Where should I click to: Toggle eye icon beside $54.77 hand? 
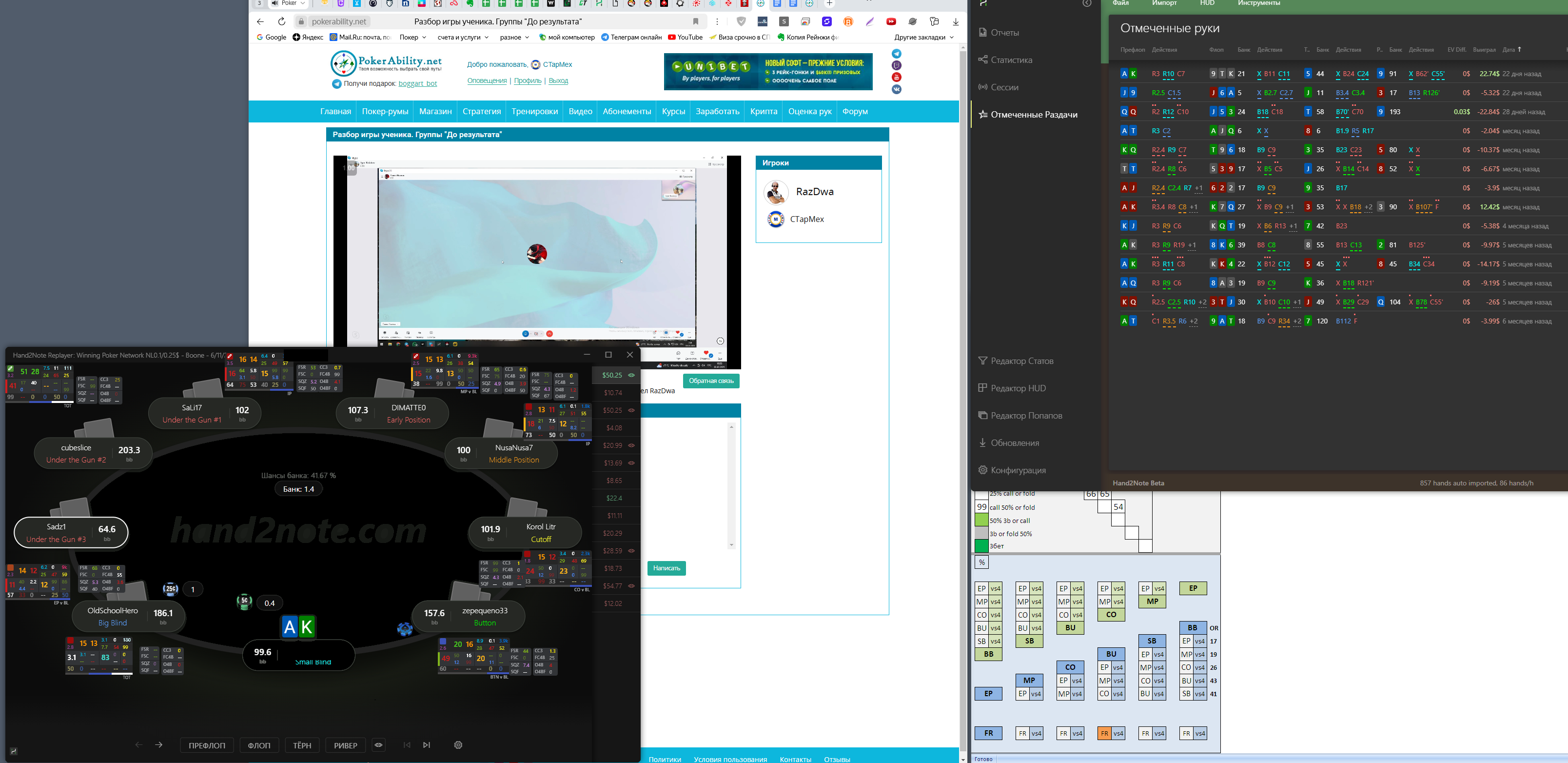click(632, 586)
